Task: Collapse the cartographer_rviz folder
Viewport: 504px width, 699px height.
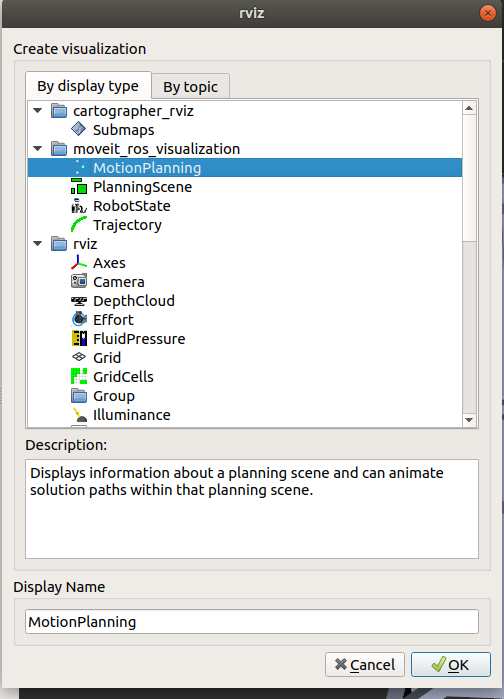Action: (x=38, y=111)
